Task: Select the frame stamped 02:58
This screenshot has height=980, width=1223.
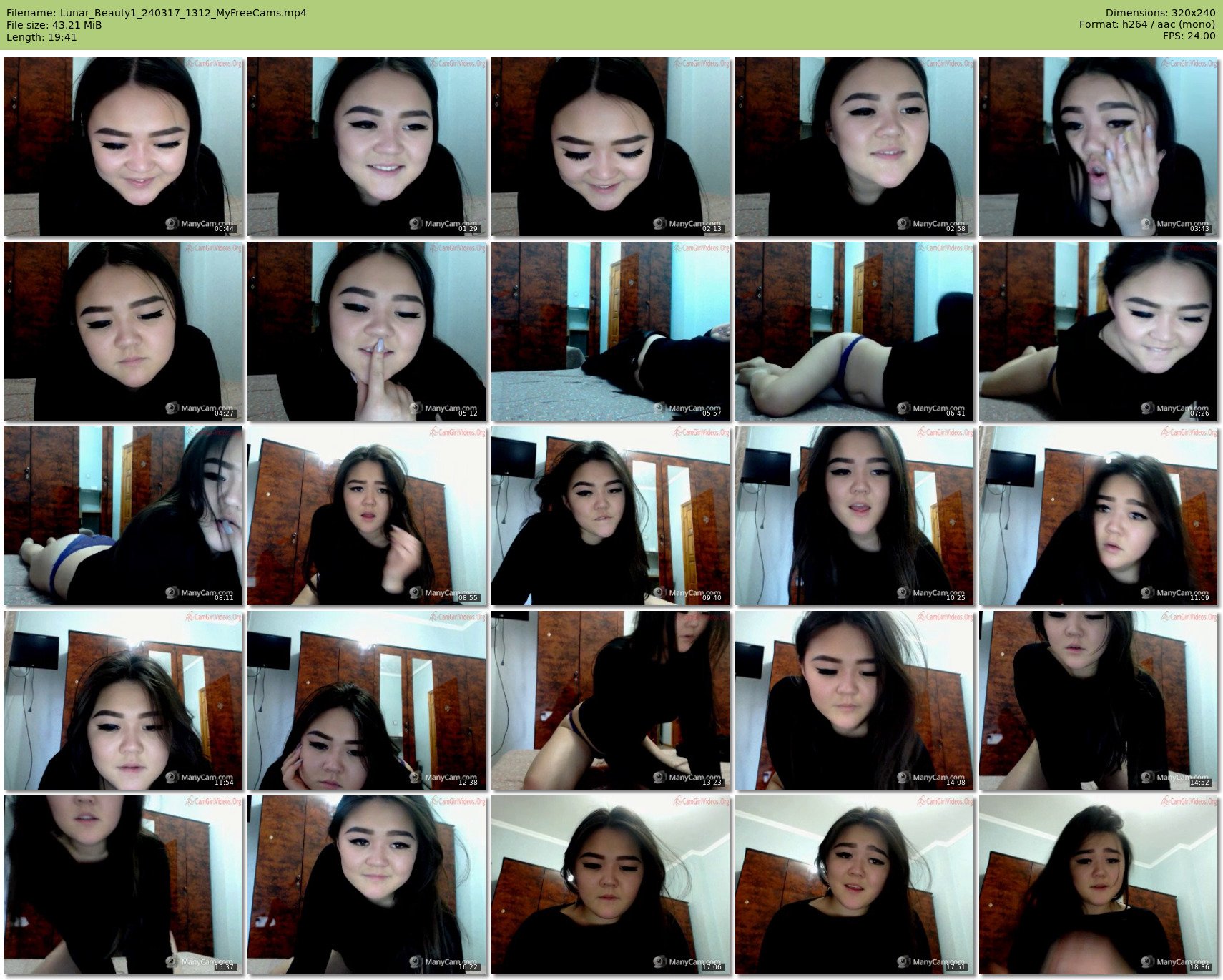Action: (855, 147)
